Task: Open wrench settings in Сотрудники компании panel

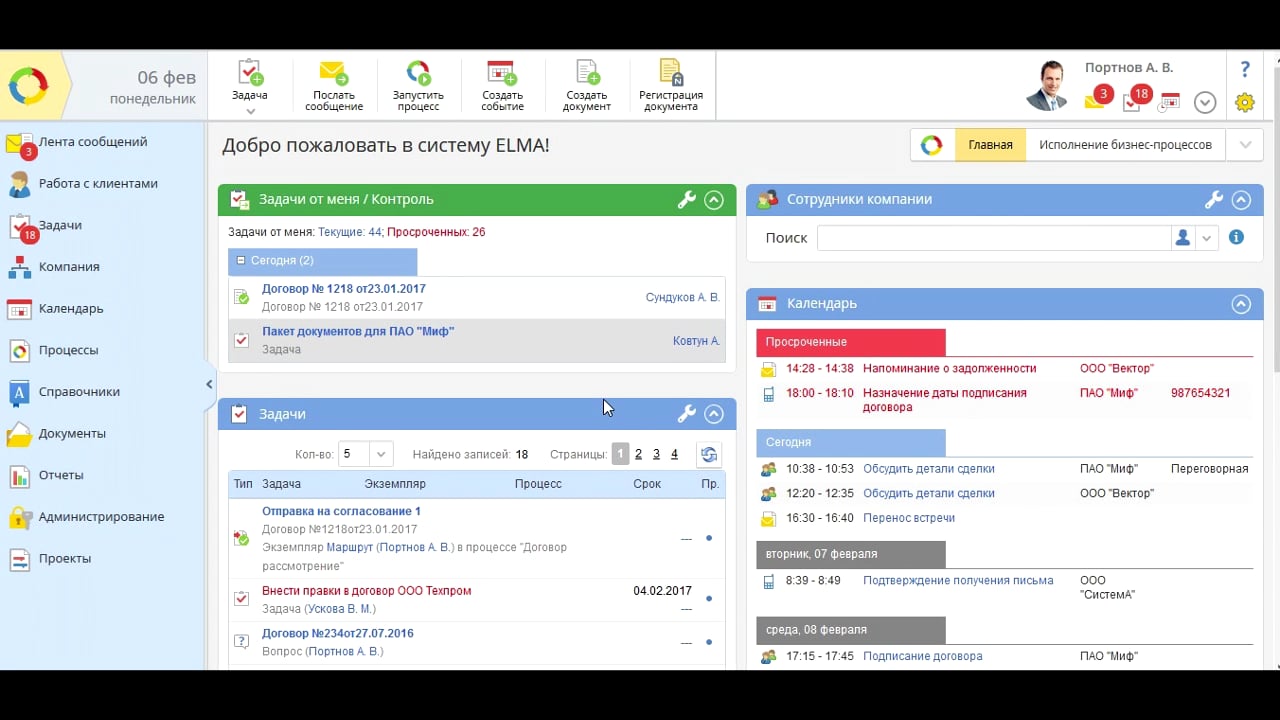Action: coord(1214,200)
